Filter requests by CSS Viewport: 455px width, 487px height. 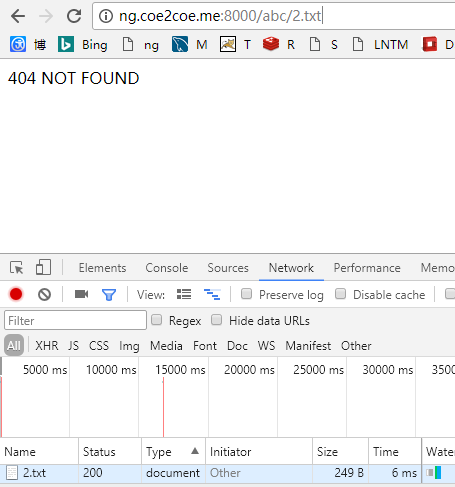pos(99,346)
